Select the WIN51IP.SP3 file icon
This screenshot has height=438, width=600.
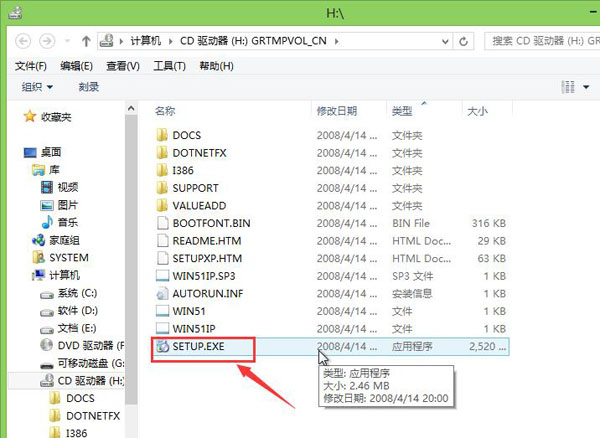pyautogui.click(x=163, y=276)
